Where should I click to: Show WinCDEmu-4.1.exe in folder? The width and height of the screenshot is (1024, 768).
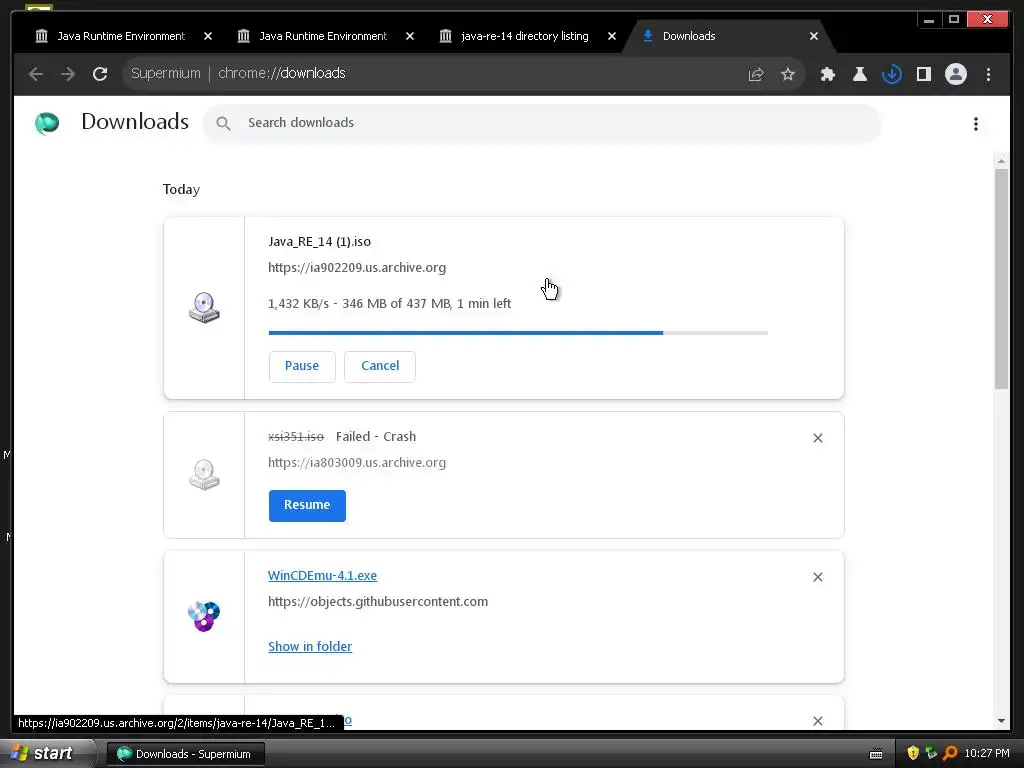[x=310, y=646]
